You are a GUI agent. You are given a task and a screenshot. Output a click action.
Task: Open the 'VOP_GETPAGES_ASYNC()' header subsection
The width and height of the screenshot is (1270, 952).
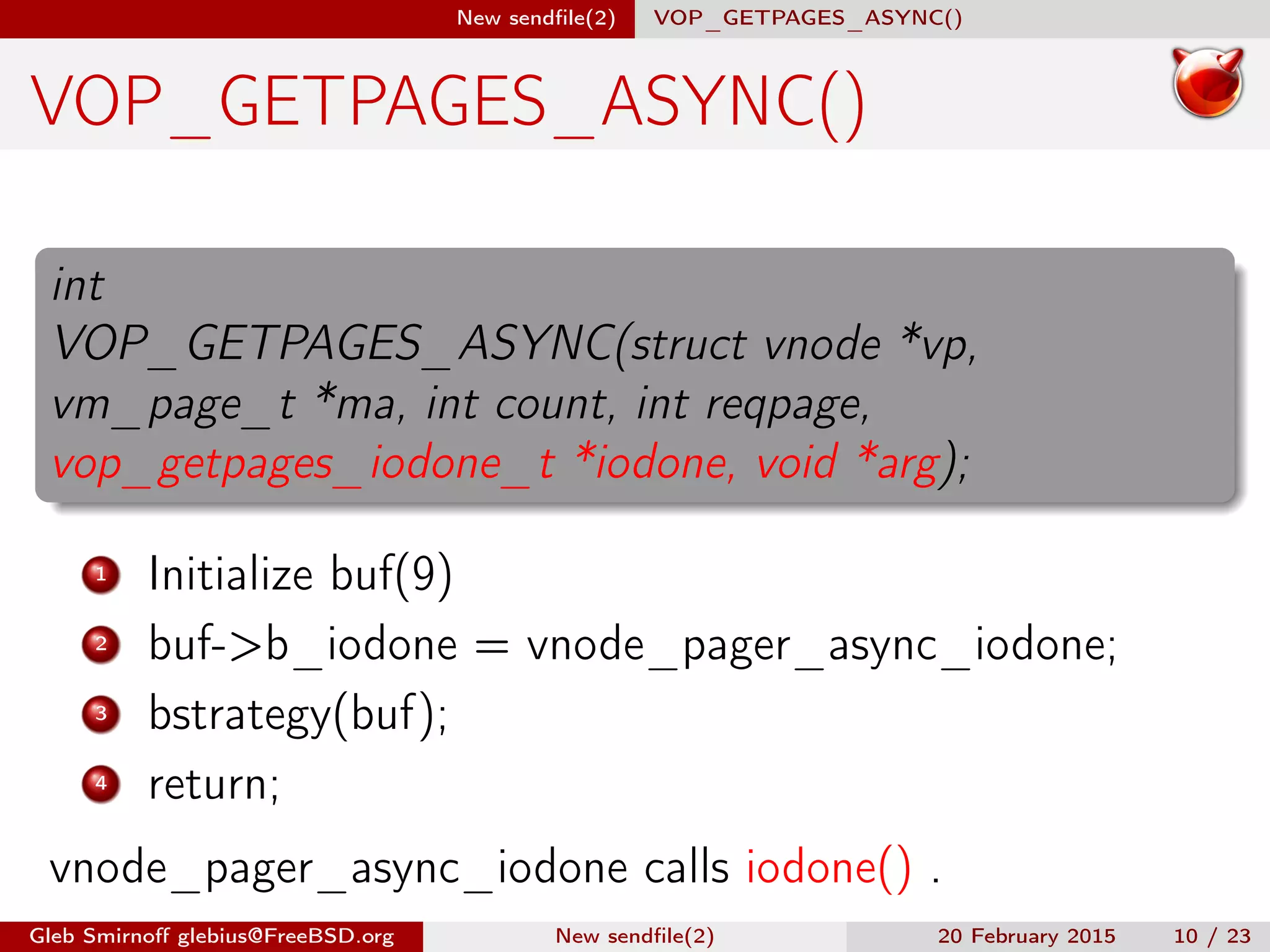pyautogui.click(x=808, y=18)
